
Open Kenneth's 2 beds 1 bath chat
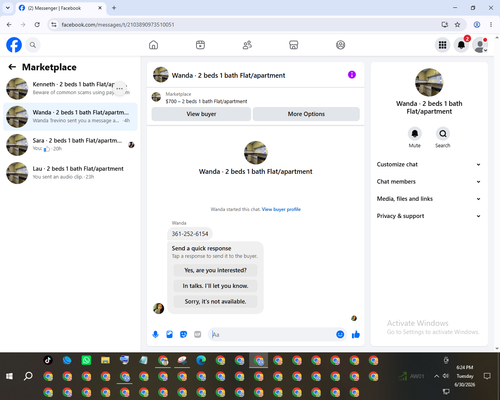pyautogui.click(x=70, y=89)
